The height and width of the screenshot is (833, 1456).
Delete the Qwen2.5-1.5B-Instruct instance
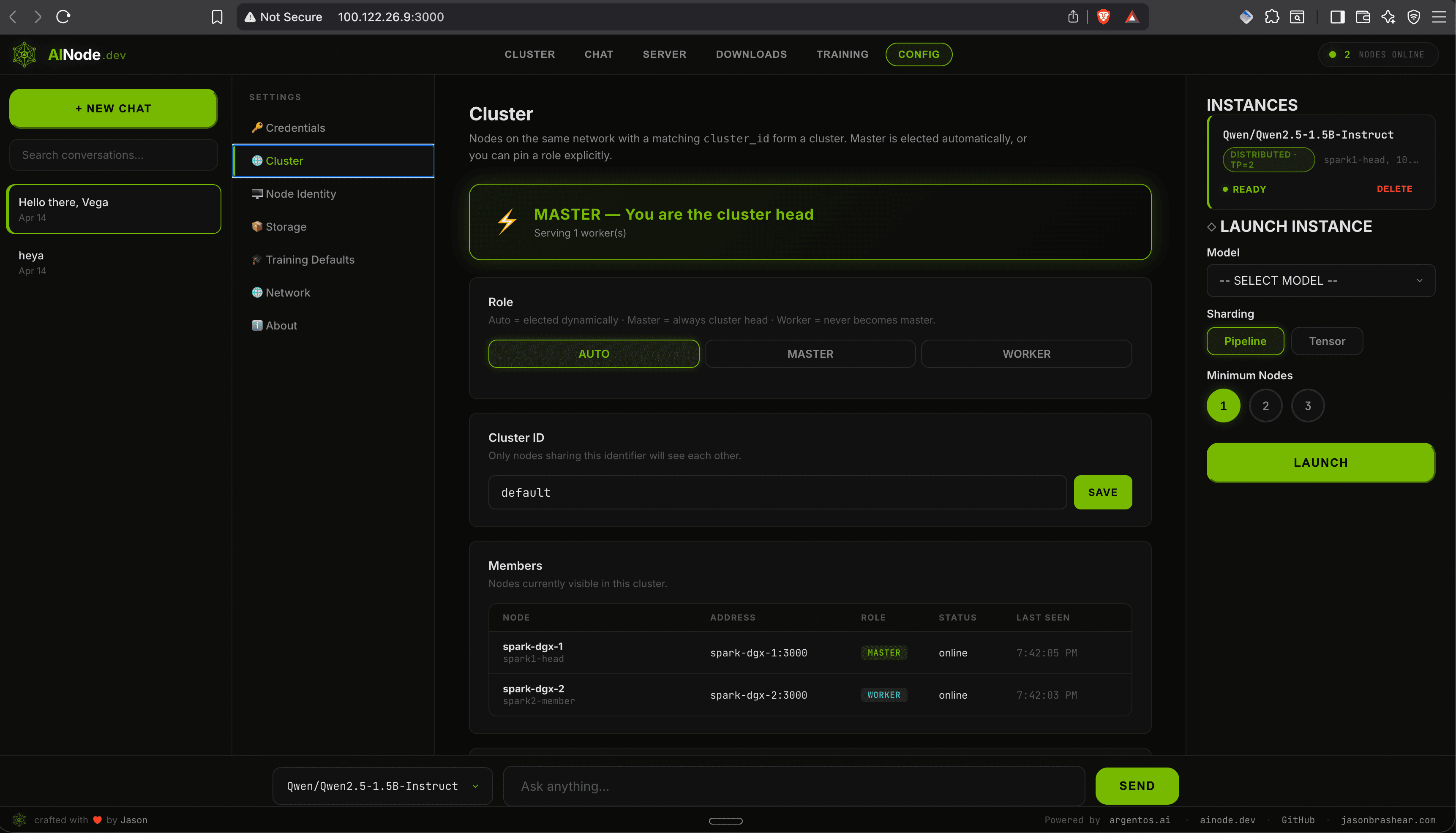1394,189
